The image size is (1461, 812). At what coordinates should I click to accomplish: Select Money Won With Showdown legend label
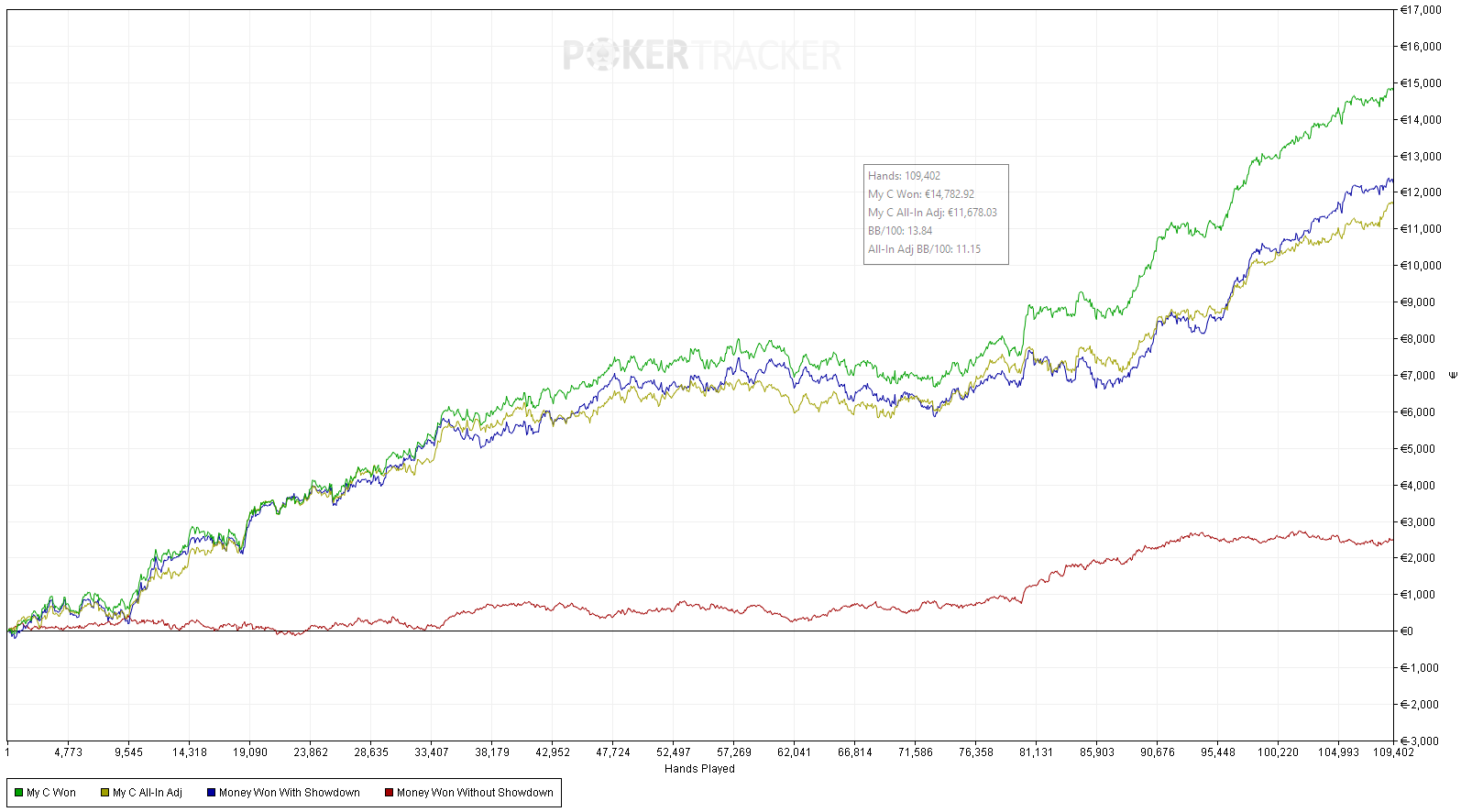click(x=290, y=793)
